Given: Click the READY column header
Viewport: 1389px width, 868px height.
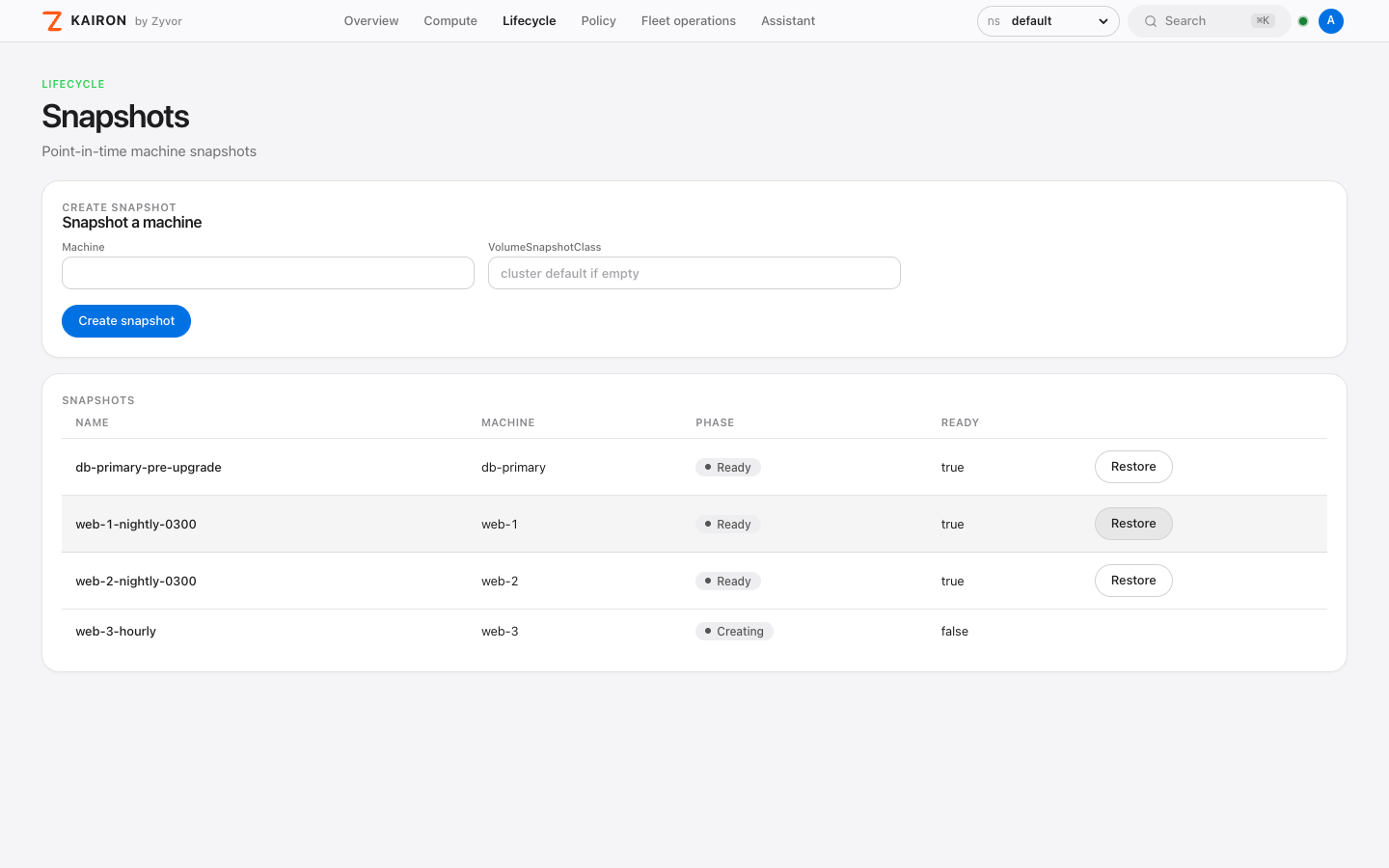Looking at the screenshot, I should point(960,422).
